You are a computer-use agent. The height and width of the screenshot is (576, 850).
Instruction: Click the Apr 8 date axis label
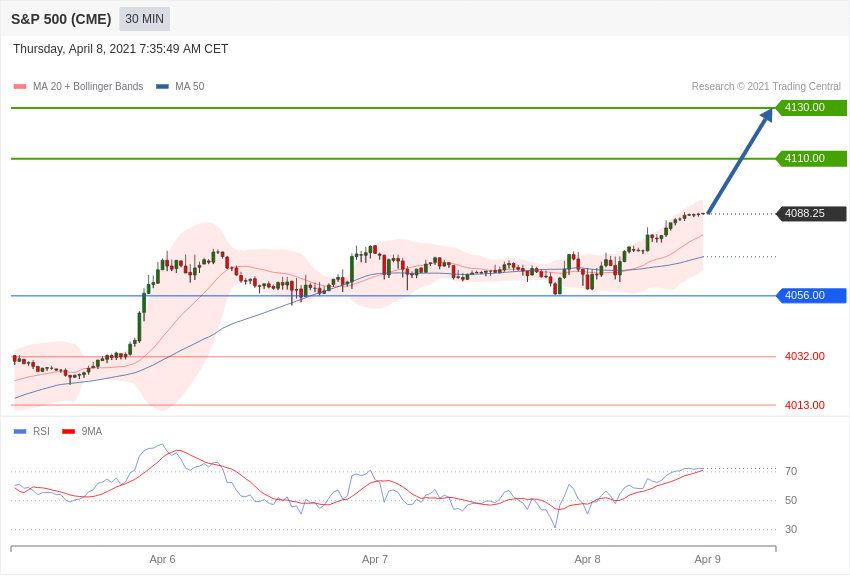pos(588,559)
